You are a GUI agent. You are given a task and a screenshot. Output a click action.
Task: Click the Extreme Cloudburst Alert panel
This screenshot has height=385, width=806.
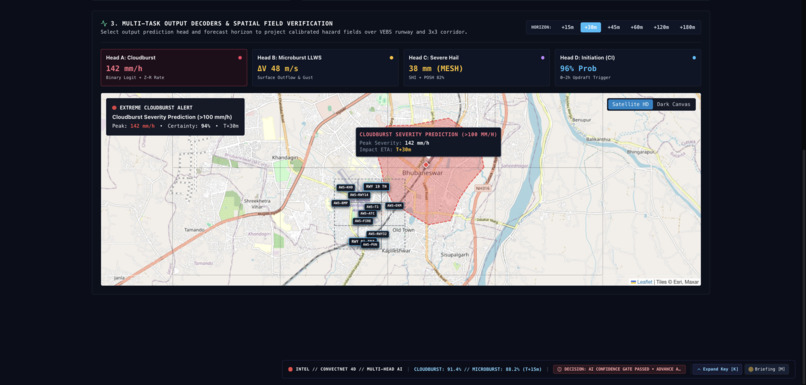[175, 117]
